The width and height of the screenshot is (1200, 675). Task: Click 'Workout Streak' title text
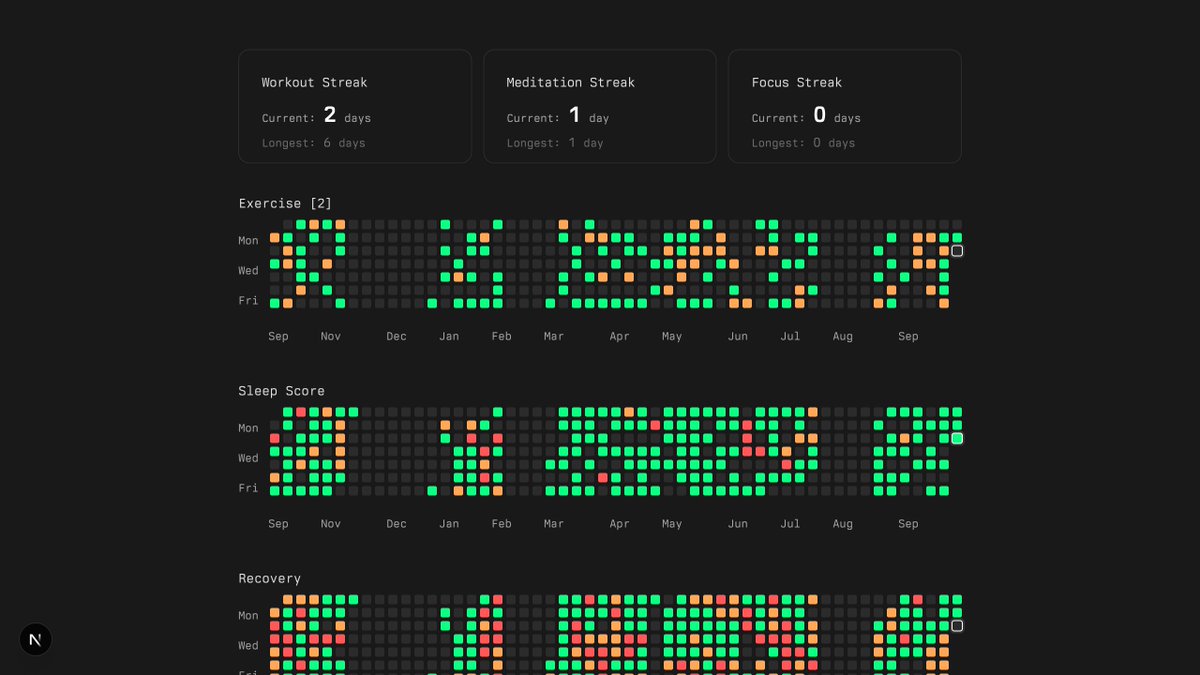(x=314, y=82)
